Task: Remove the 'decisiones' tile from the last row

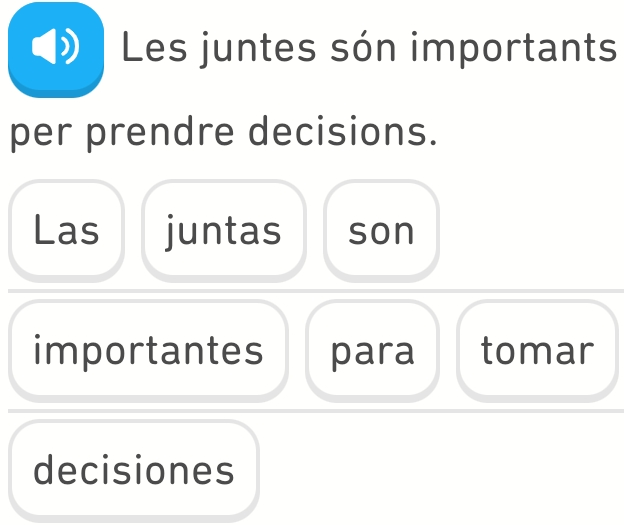Action: click(x=134, y=470)
